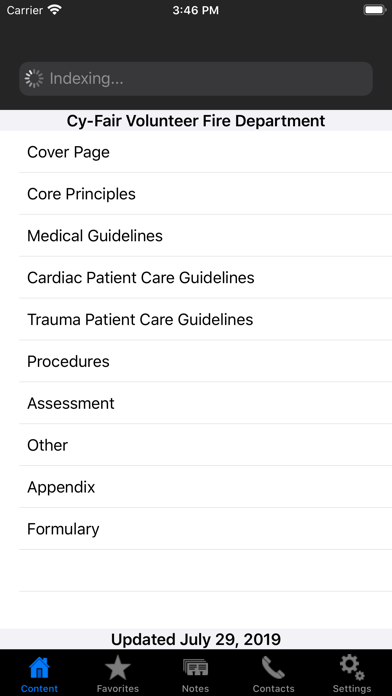This screenshot has height=696, width=392.
Task: Tap the Content home icon
Action: (39, 668)
